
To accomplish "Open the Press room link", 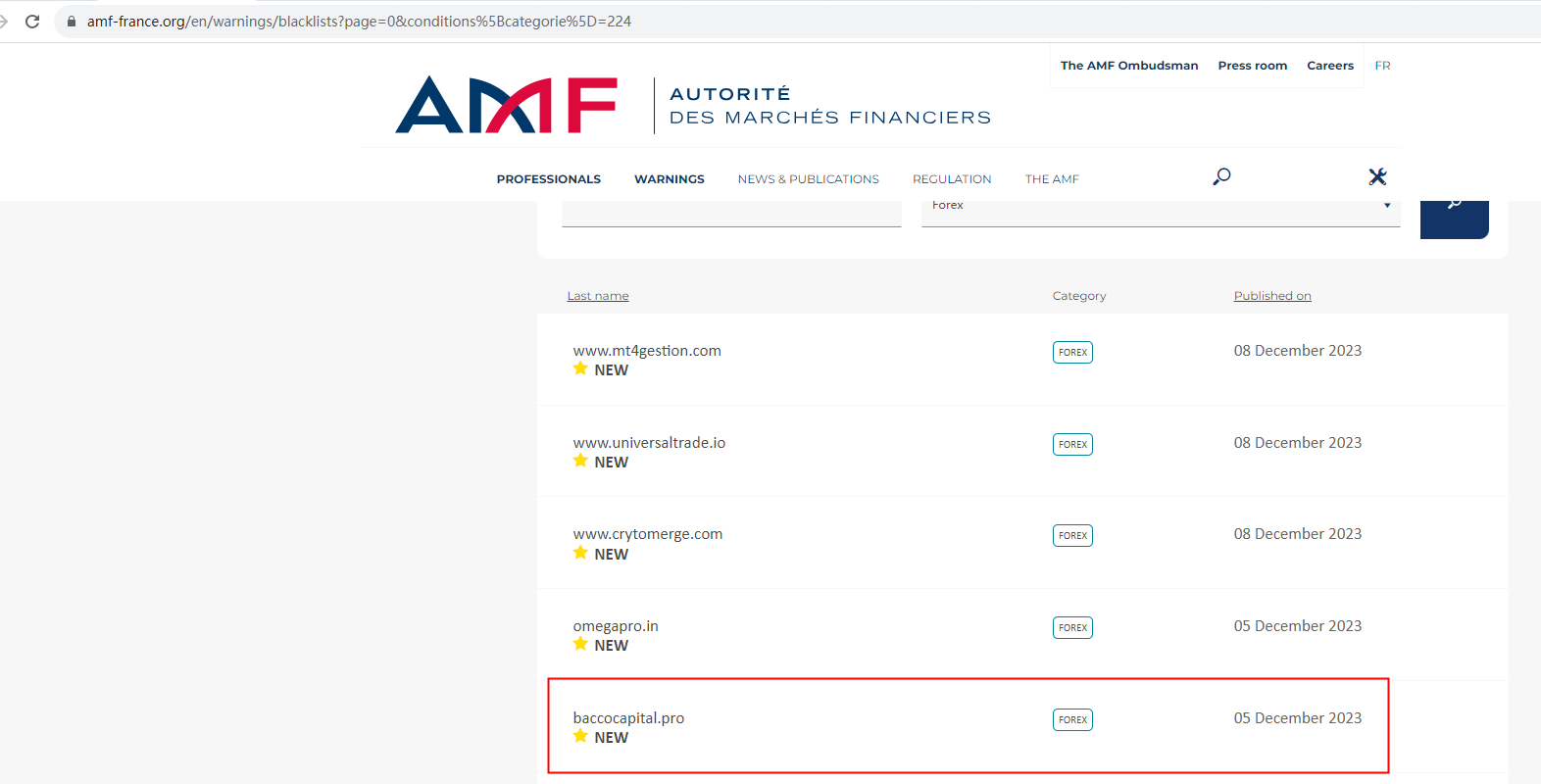I will (1252, 66).
